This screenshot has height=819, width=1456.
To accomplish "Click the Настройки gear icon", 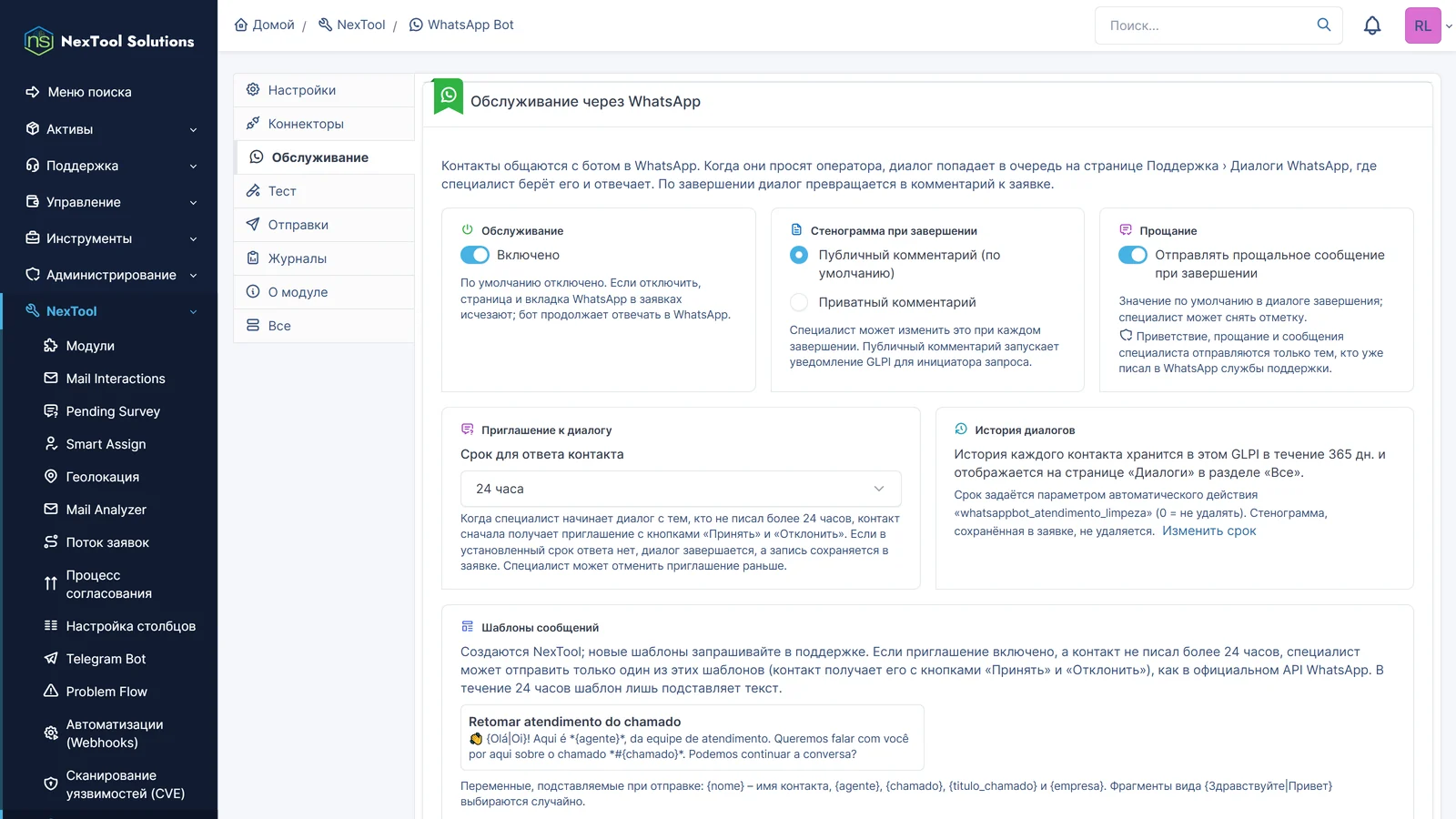I will (x=253, y=89).
